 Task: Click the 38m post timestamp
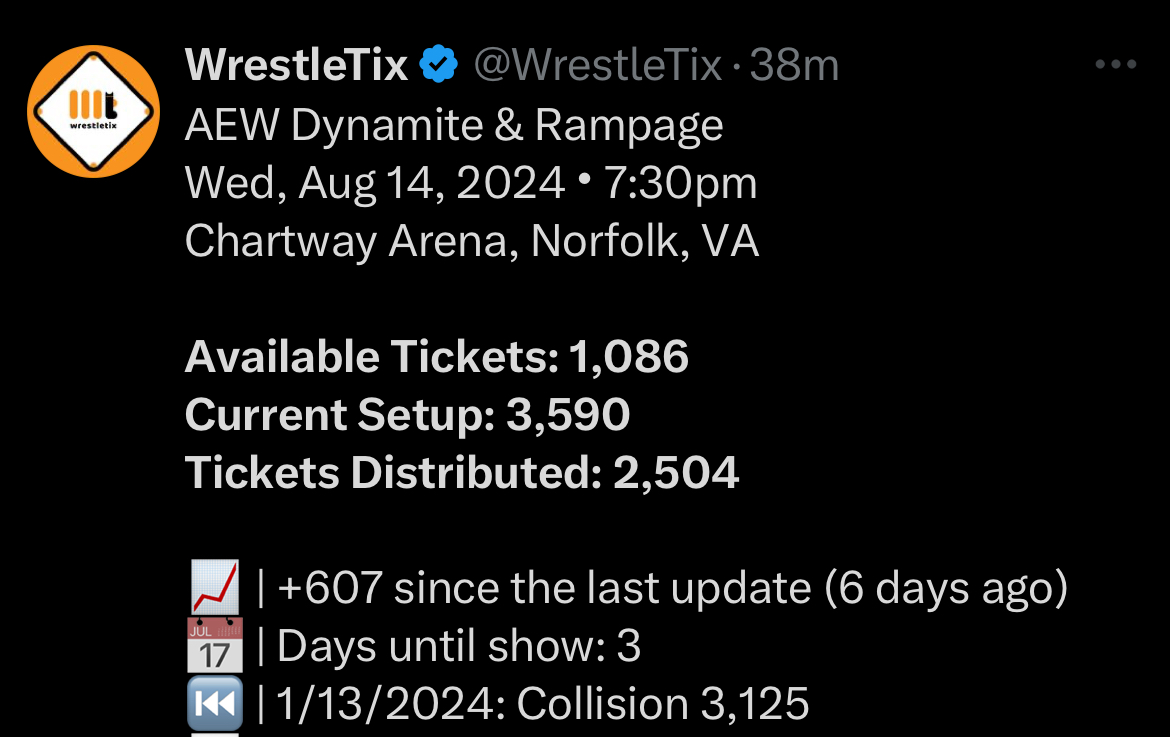coord(795,66)
